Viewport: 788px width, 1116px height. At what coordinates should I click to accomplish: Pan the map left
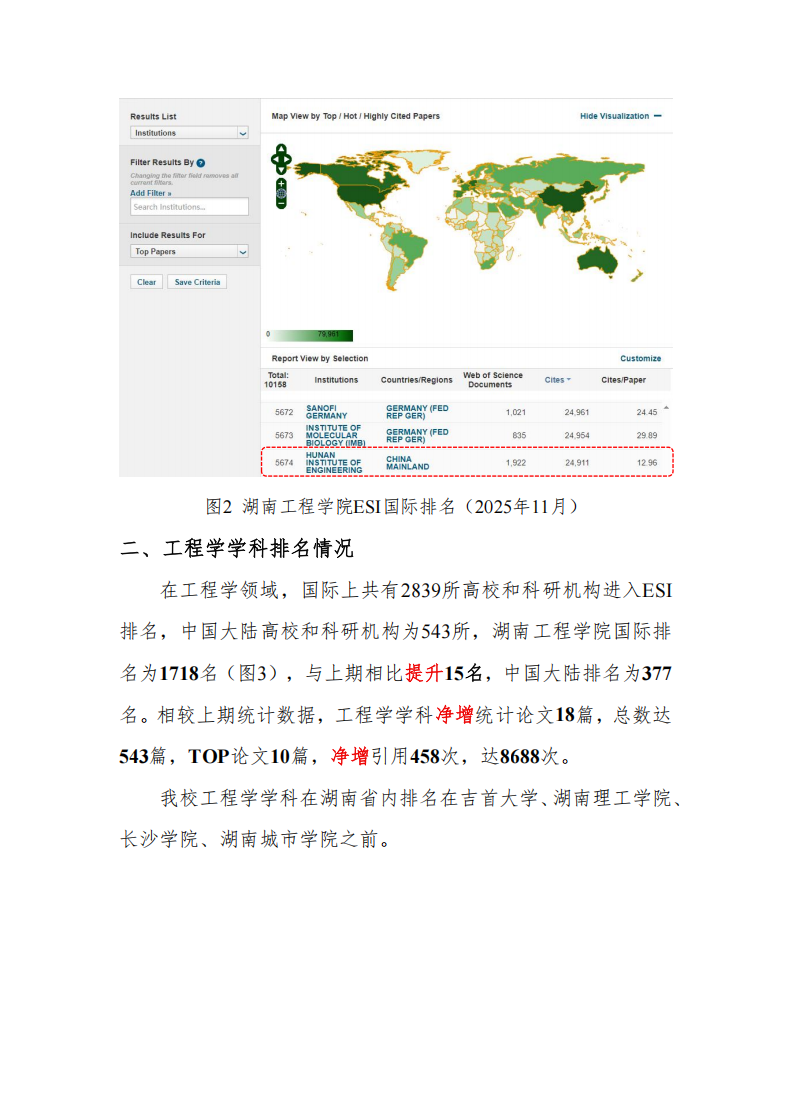274,157
